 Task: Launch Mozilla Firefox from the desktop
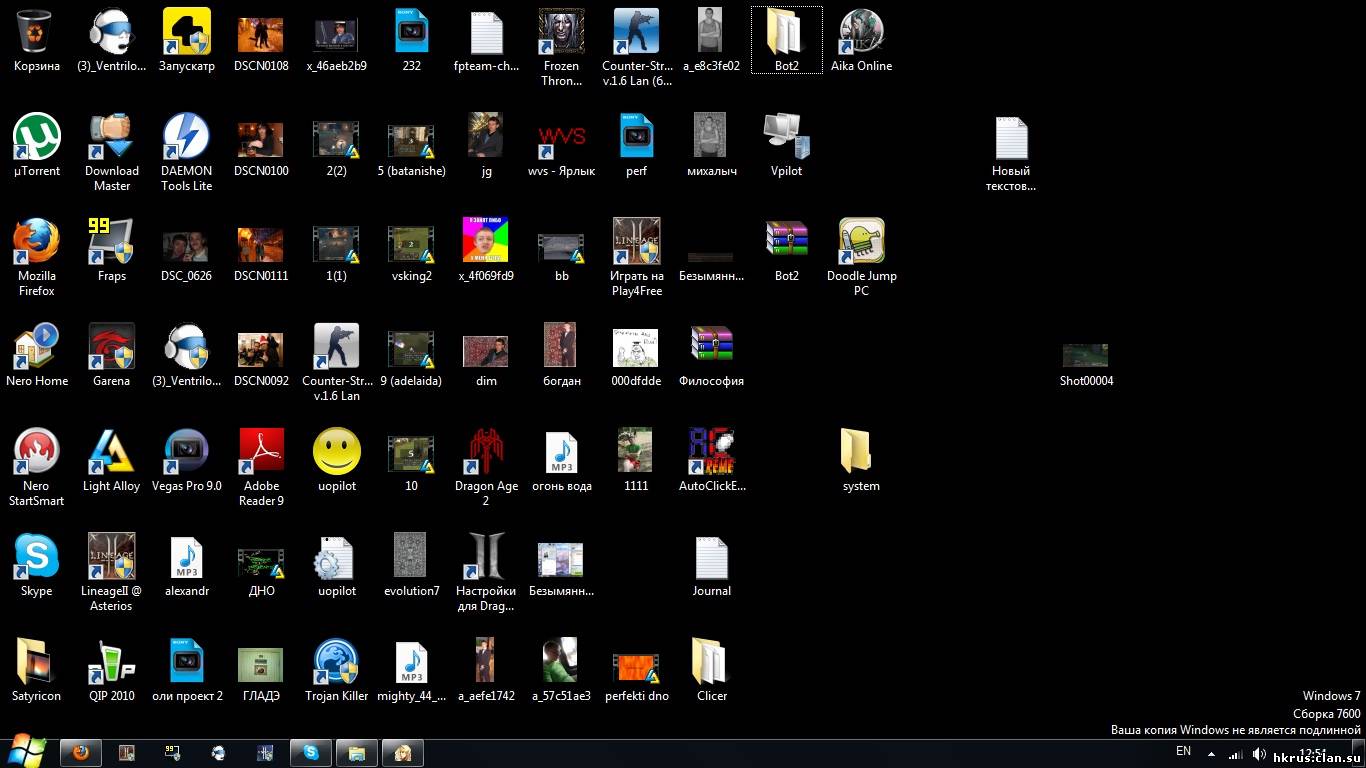37,243
